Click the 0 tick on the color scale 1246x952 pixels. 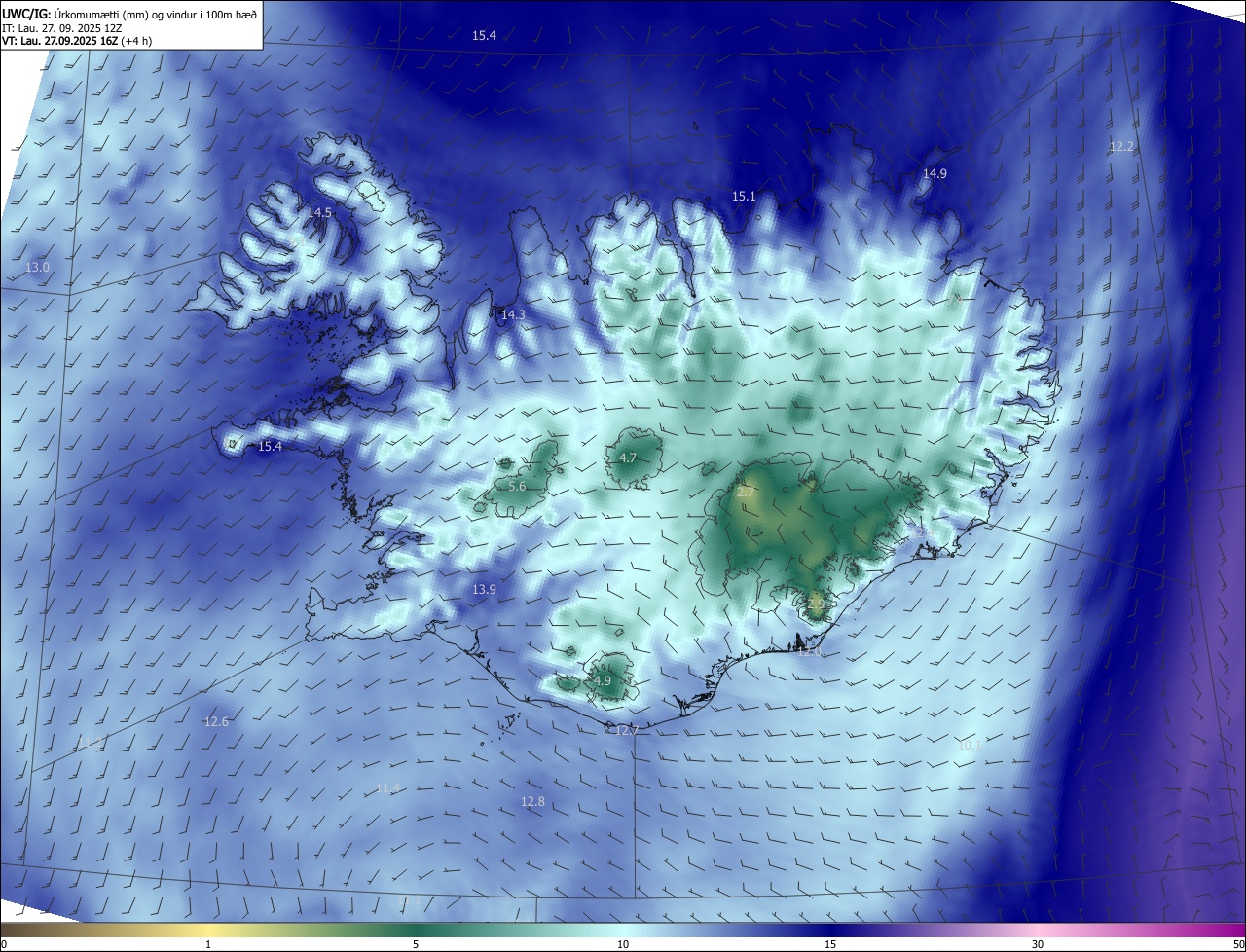pos(4,945)
